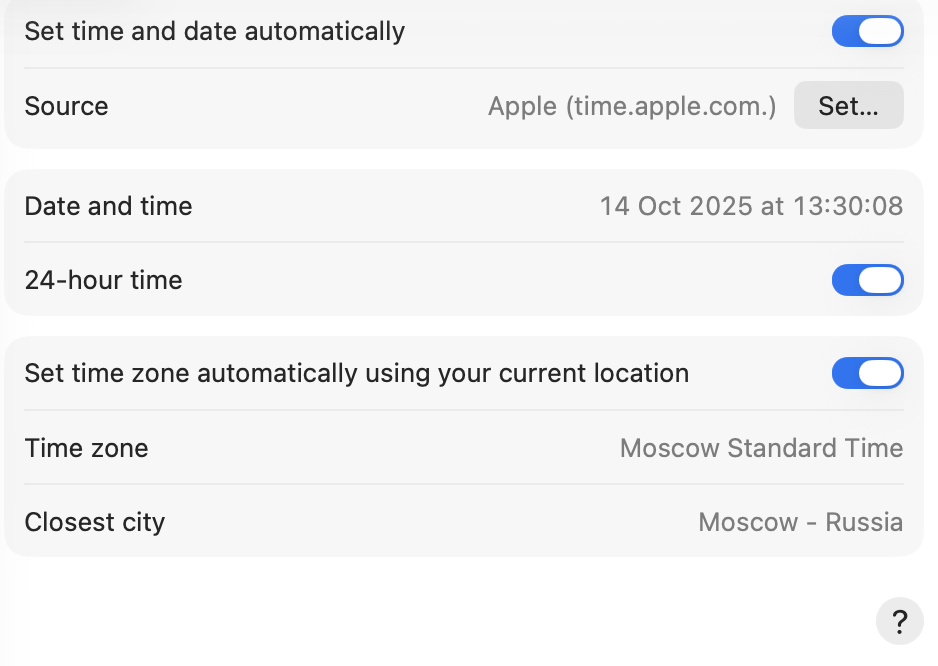Screen dimensions: 938x666
Task: Click the Date and time label
Action: (108, 206)
